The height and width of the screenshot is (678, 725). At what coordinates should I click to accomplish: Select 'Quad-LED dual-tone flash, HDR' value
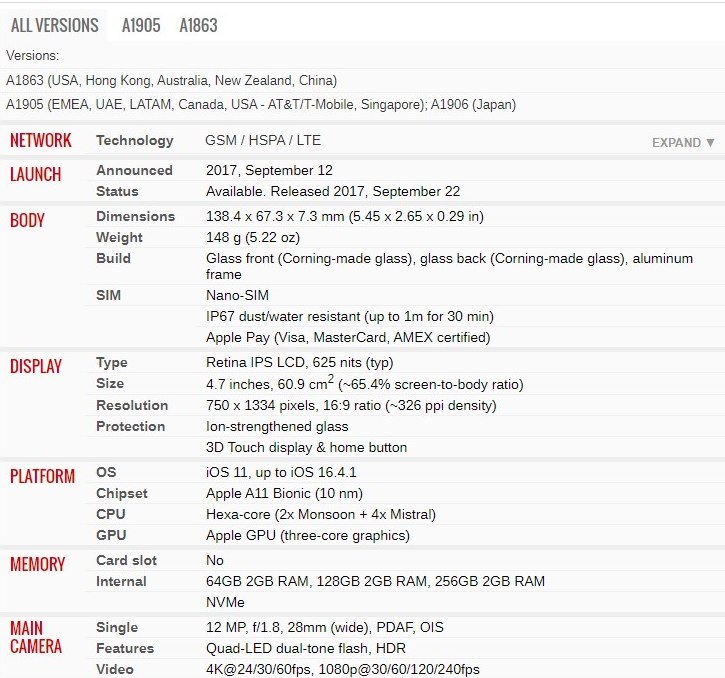[x=306, y=648]
